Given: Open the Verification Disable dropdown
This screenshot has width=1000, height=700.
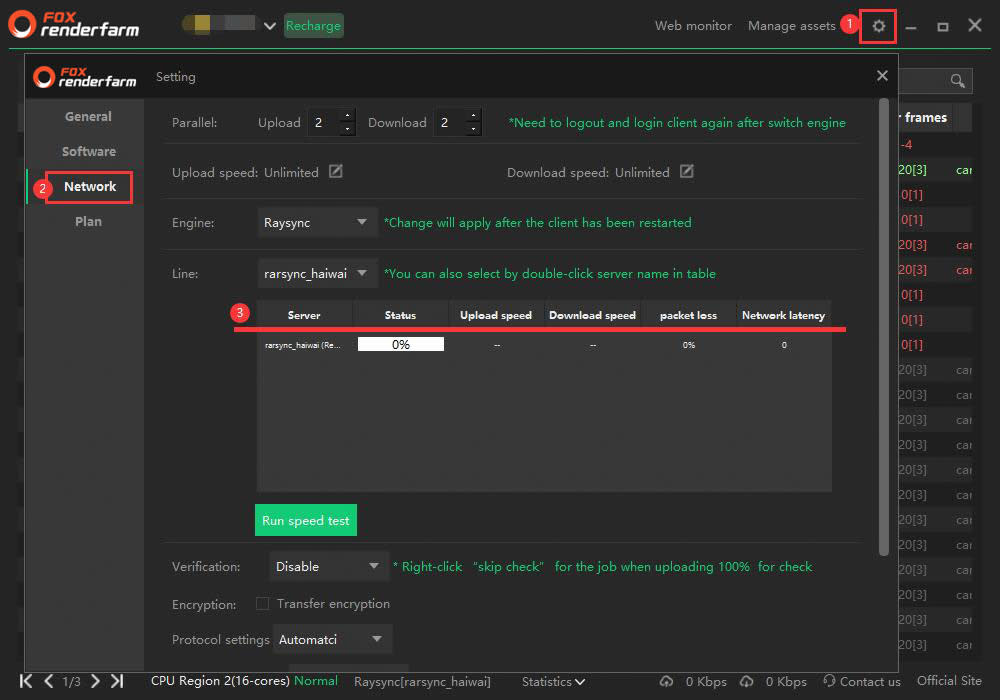Looking at the screenshot, I should pos(328,566).
